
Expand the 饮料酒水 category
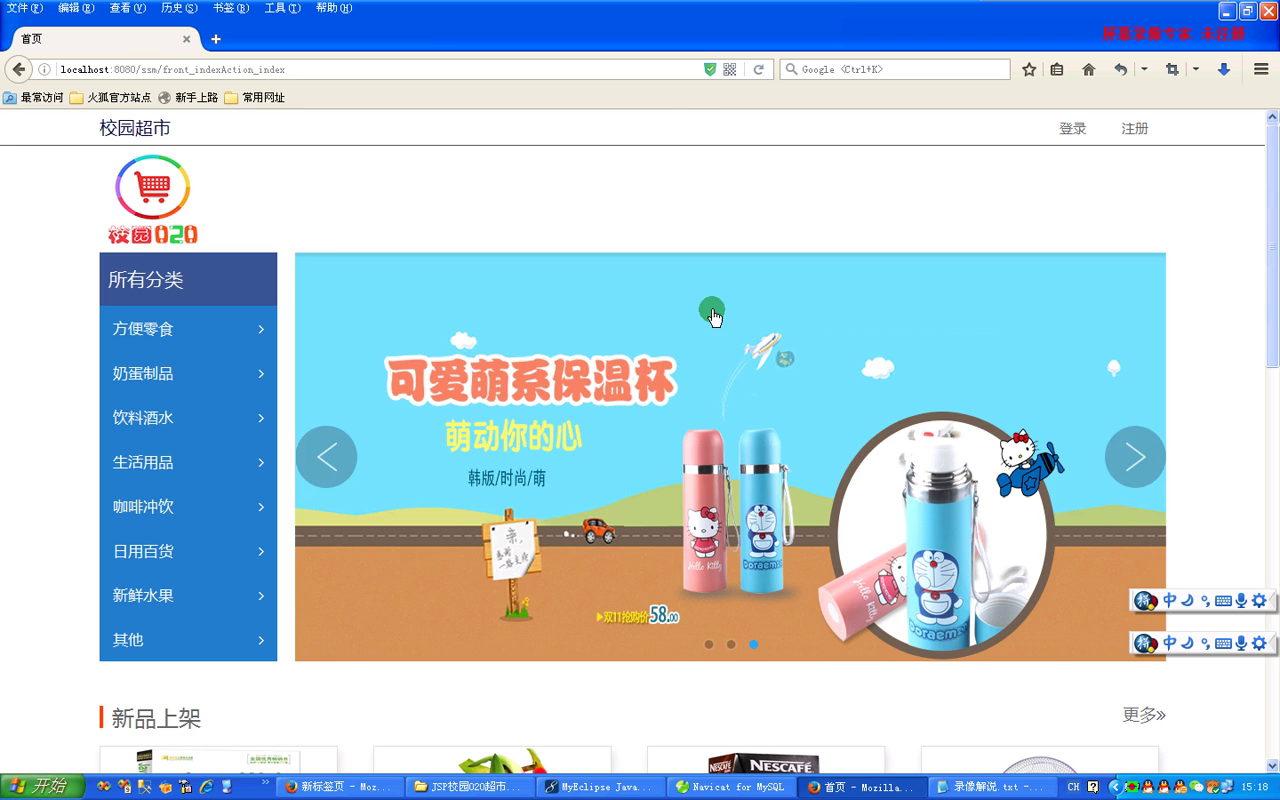[188, 418]
